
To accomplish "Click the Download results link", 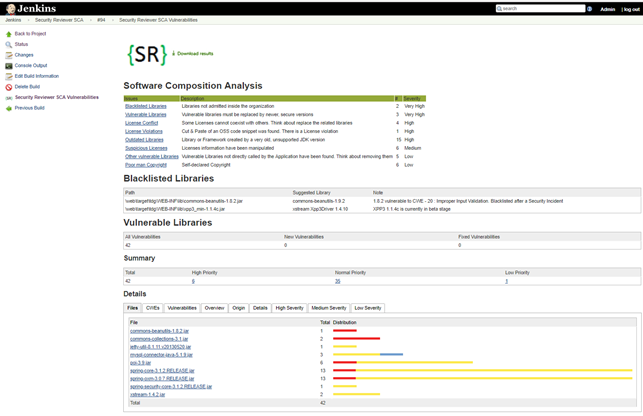I will coord(195,54).
